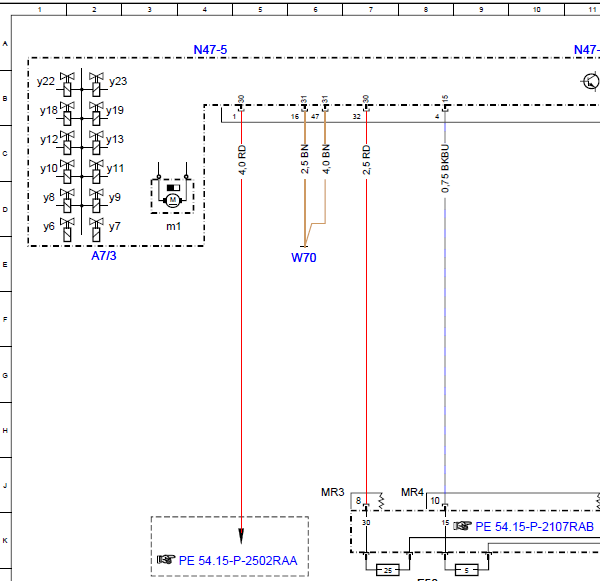This screenshot has height=581, width=600.
Task: Click the resistor symbol next to MR3
Action: coord(381,501)
